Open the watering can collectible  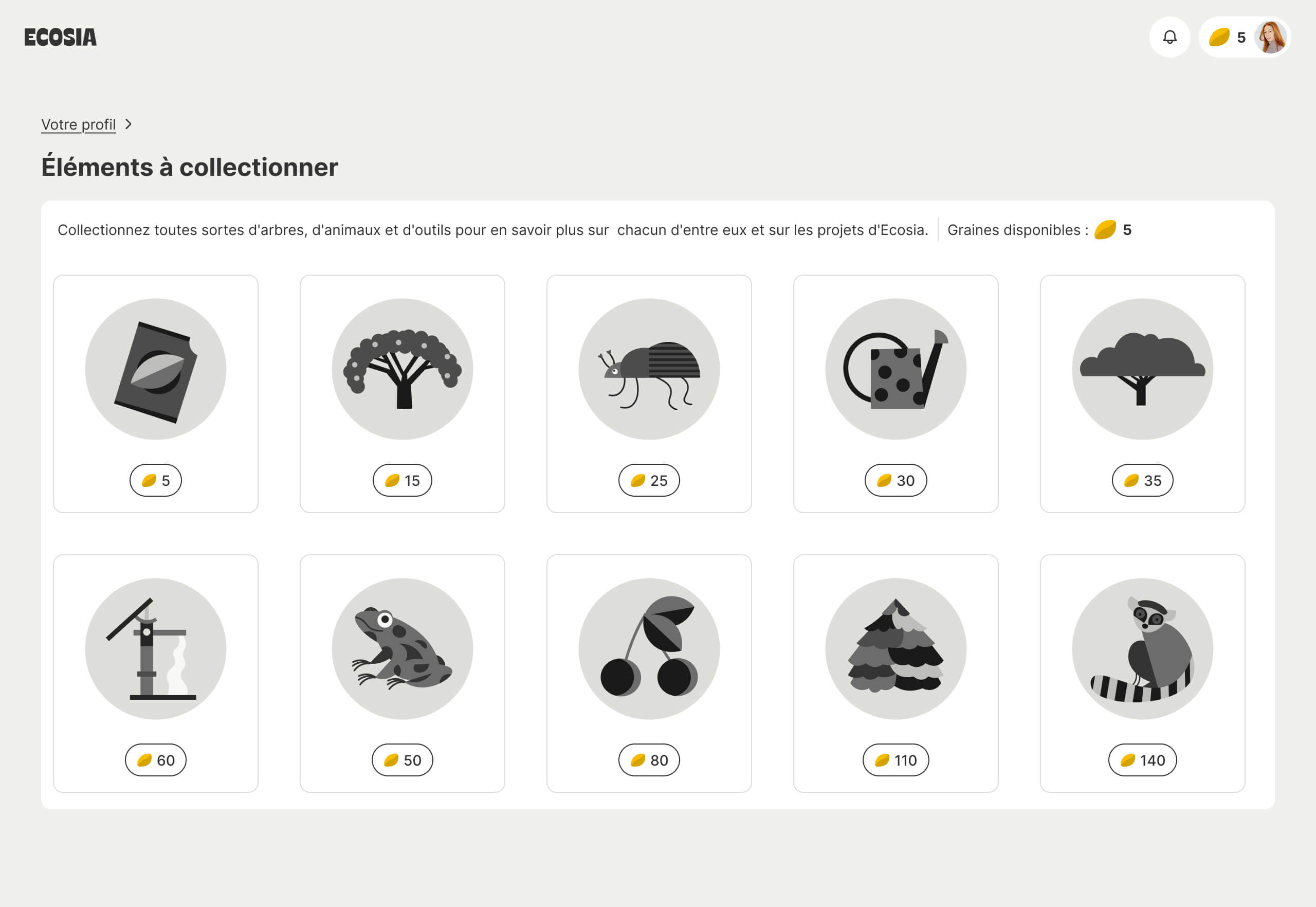tap(895, 368)
